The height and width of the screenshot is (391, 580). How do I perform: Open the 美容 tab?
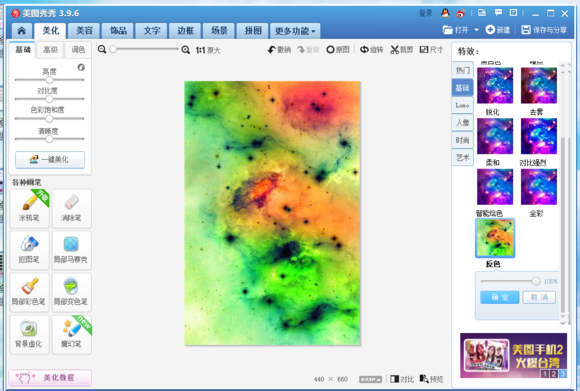tap(84, 31)
